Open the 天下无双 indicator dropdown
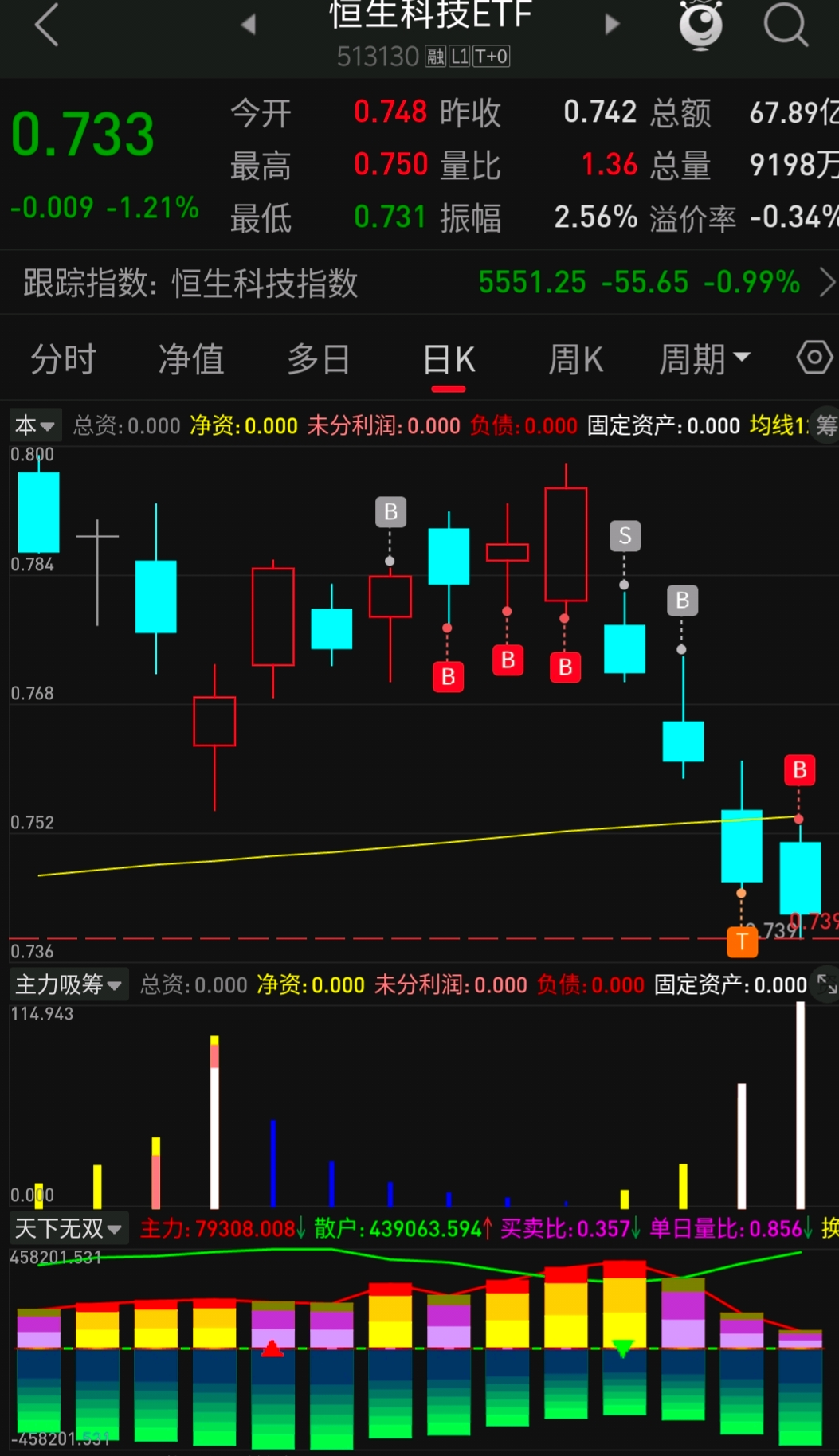 [69, 1229]
